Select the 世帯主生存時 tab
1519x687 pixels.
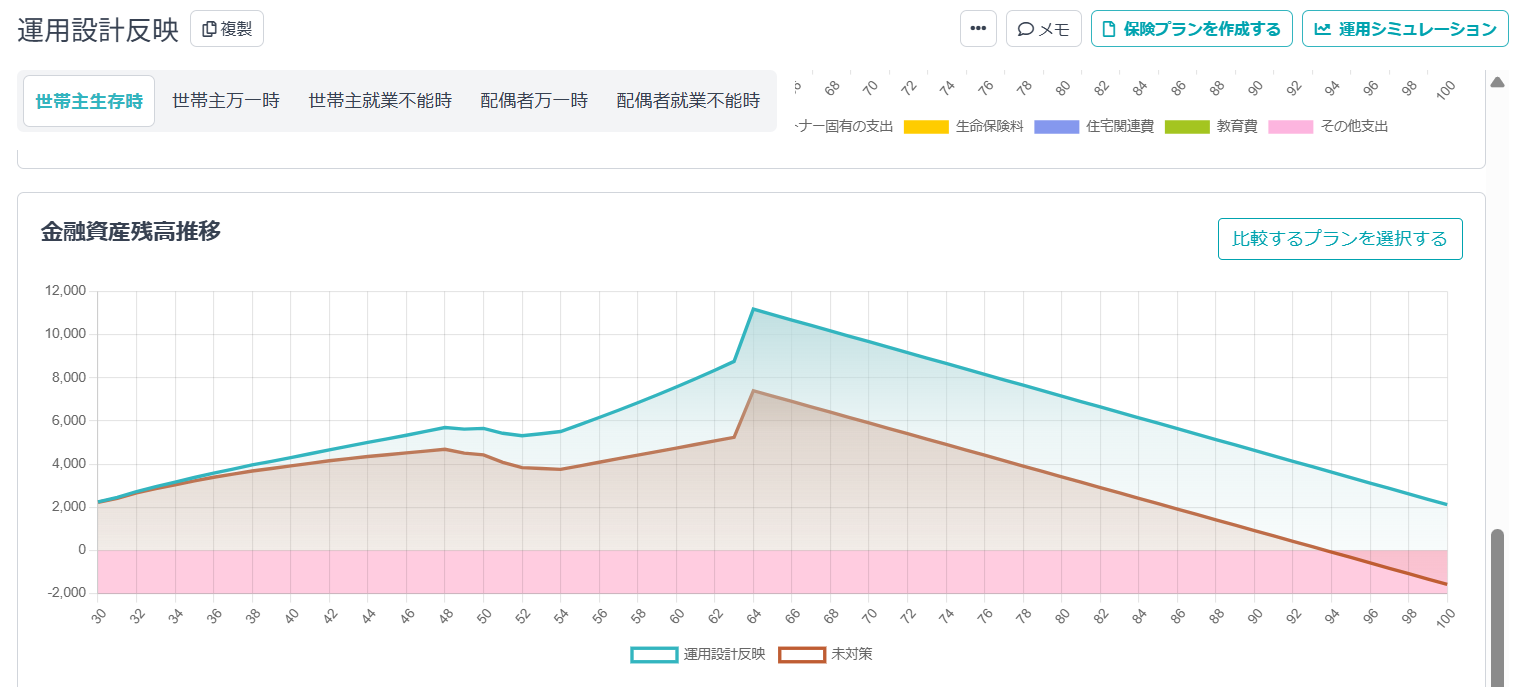89,101
